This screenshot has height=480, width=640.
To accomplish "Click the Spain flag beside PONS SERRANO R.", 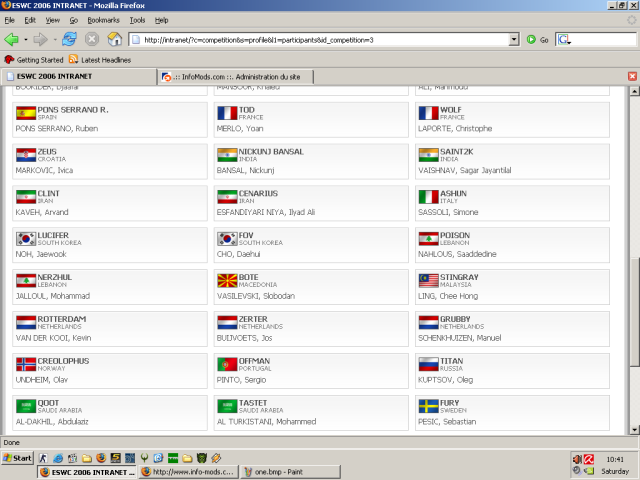I will point(26,113).
